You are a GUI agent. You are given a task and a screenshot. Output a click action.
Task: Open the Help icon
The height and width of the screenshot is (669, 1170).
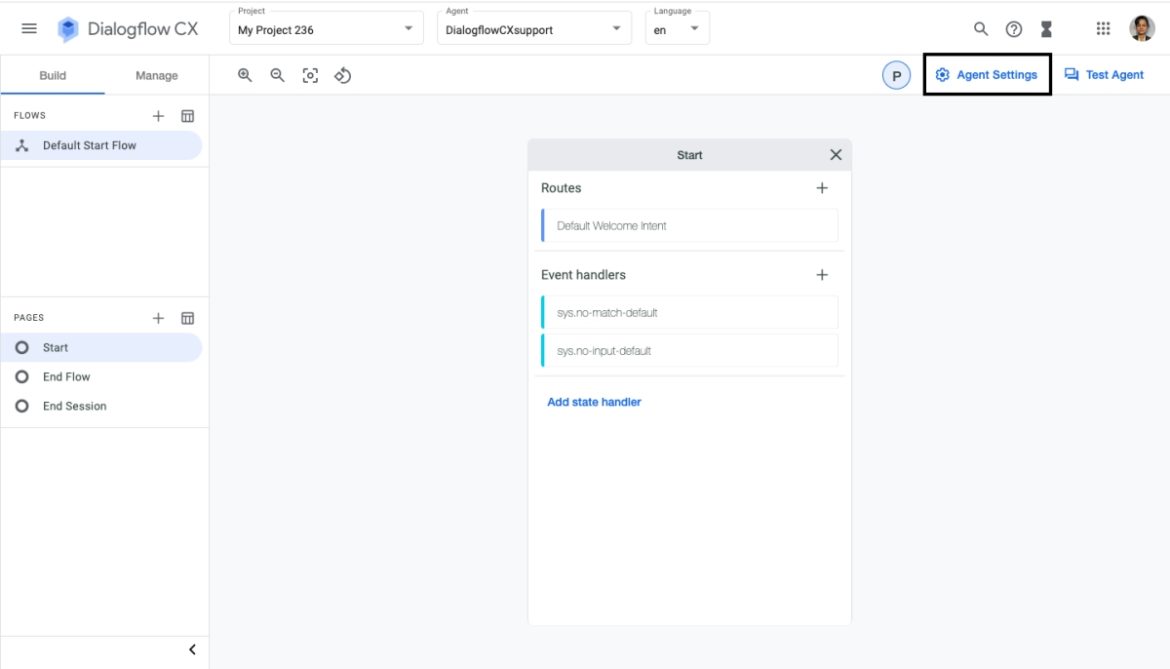[1012, 28]
